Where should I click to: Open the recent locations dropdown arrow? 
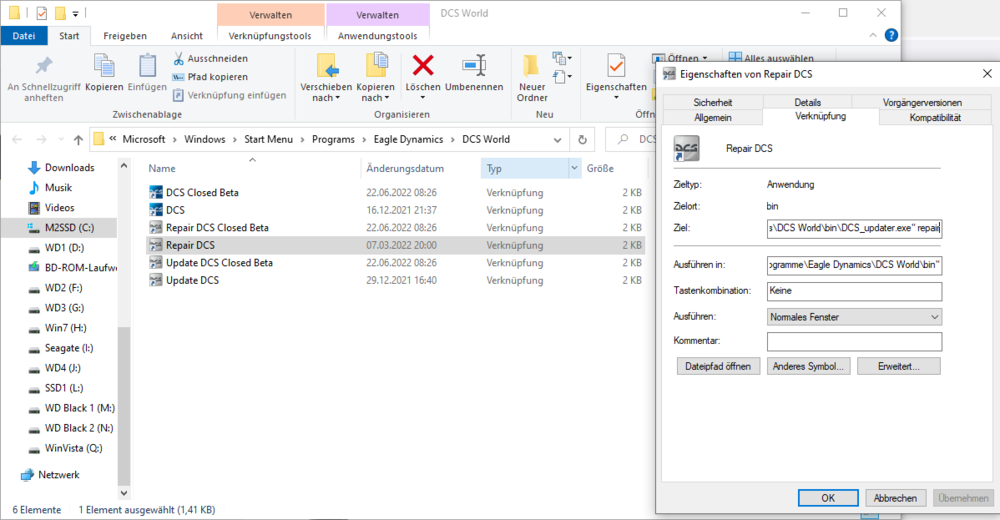pos(61,140)
